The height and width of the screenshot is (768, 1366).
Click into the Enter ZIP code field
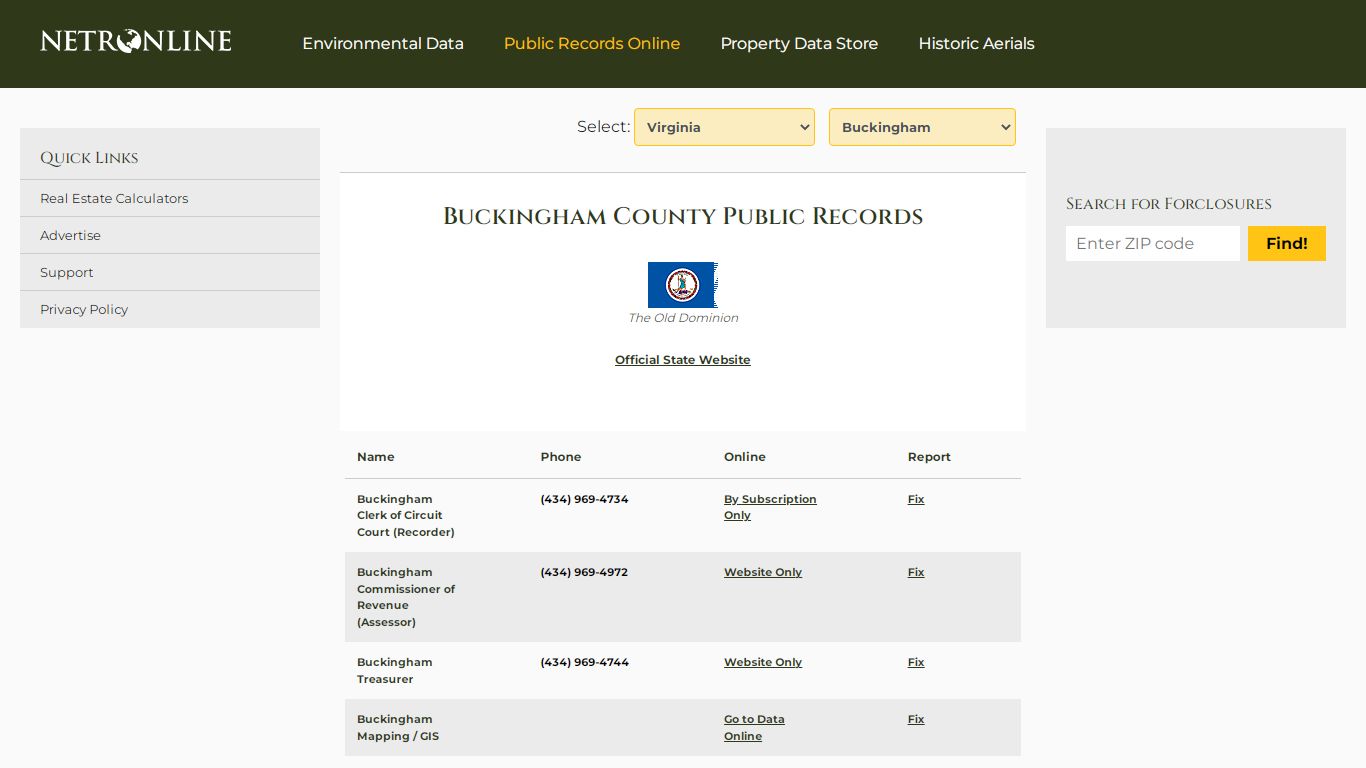click(x=1153, y=243)
